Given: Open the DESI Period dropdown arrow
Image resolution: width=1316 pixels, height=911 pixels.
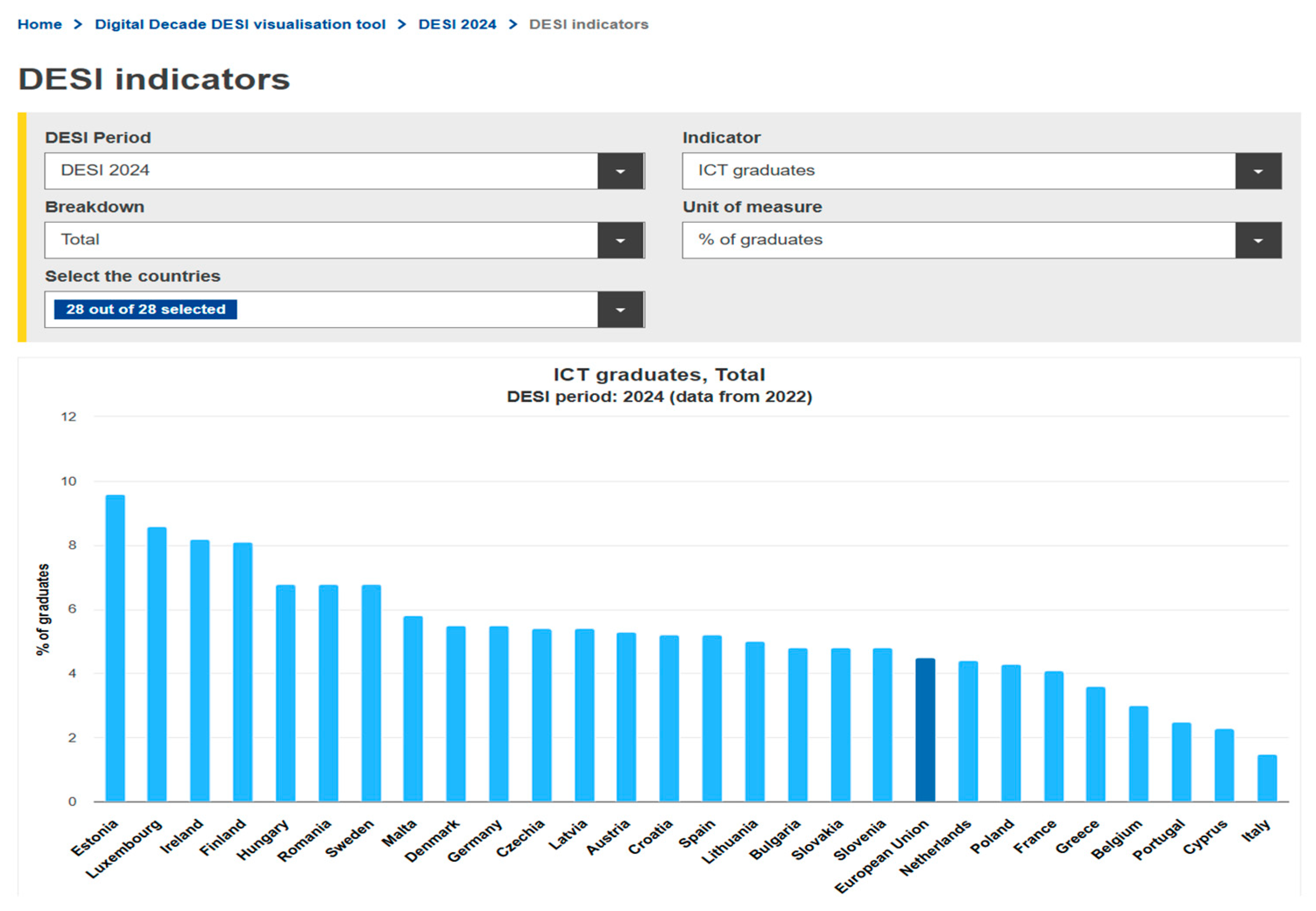Looking at the screenshot, I should 620,171.
